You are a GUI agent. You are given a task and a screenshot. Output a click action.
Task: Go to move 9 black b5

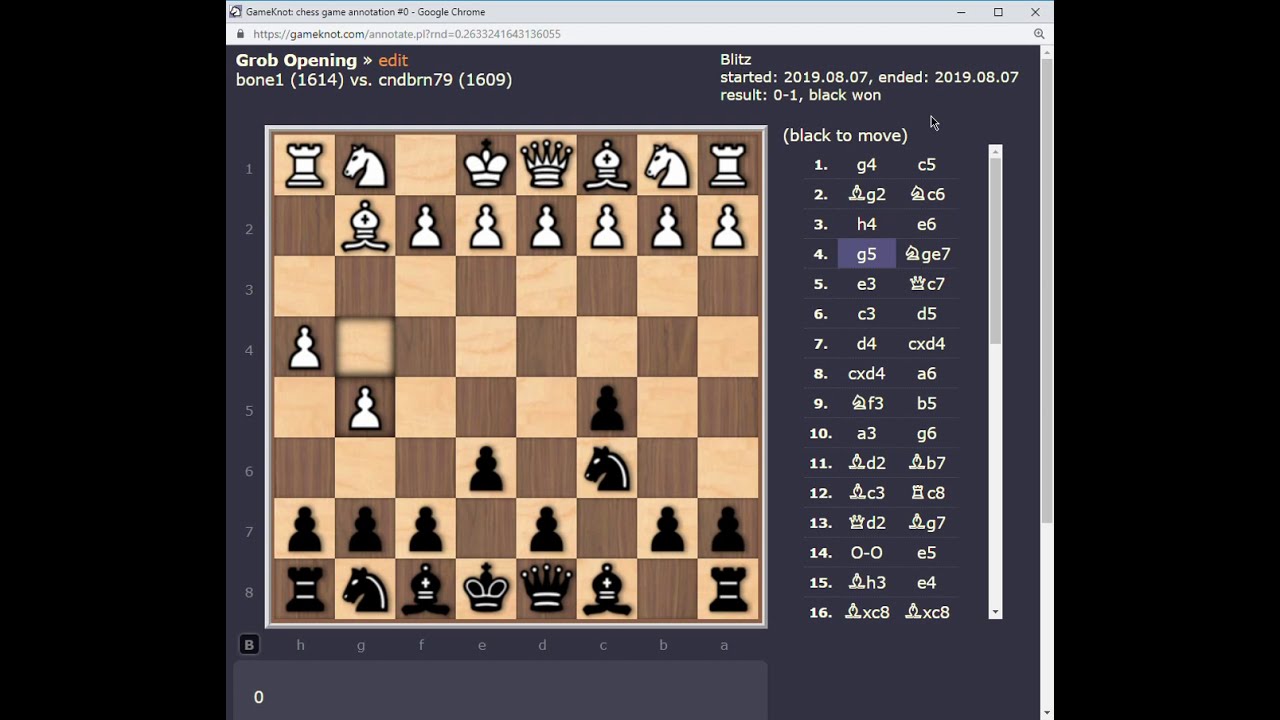[x=927, y=403]
